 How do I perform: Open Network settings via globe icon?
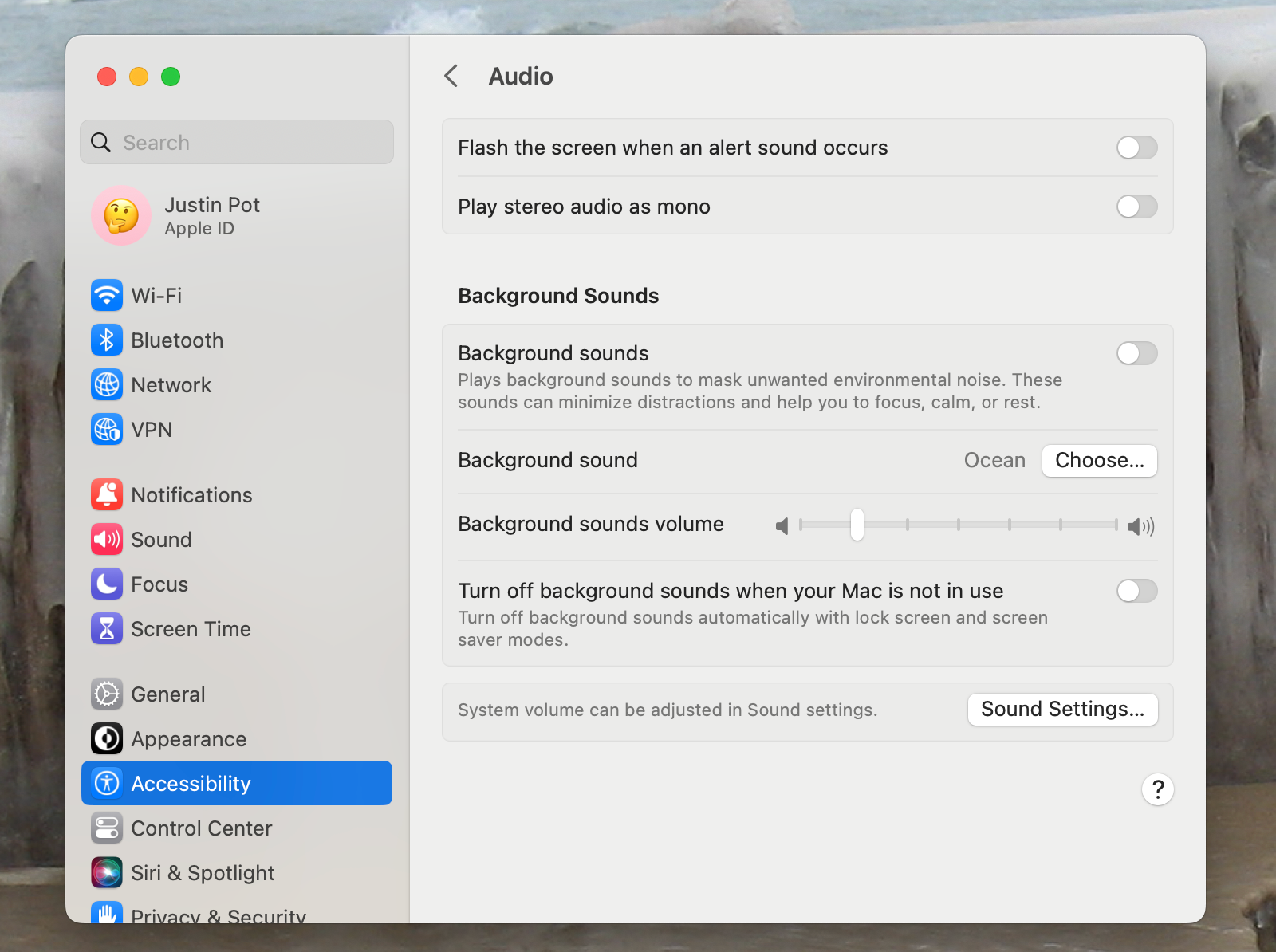[x=107, y=385]
